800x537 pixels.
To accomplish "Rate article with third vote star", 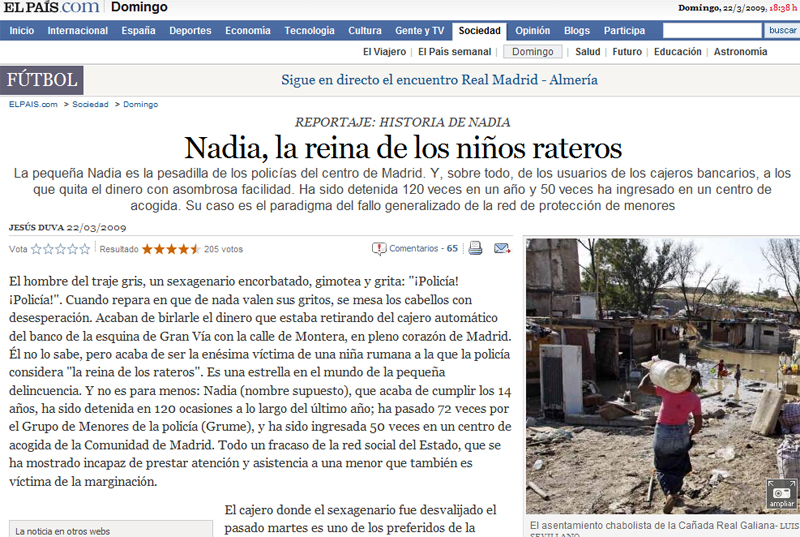I will (x=60, y=249).
